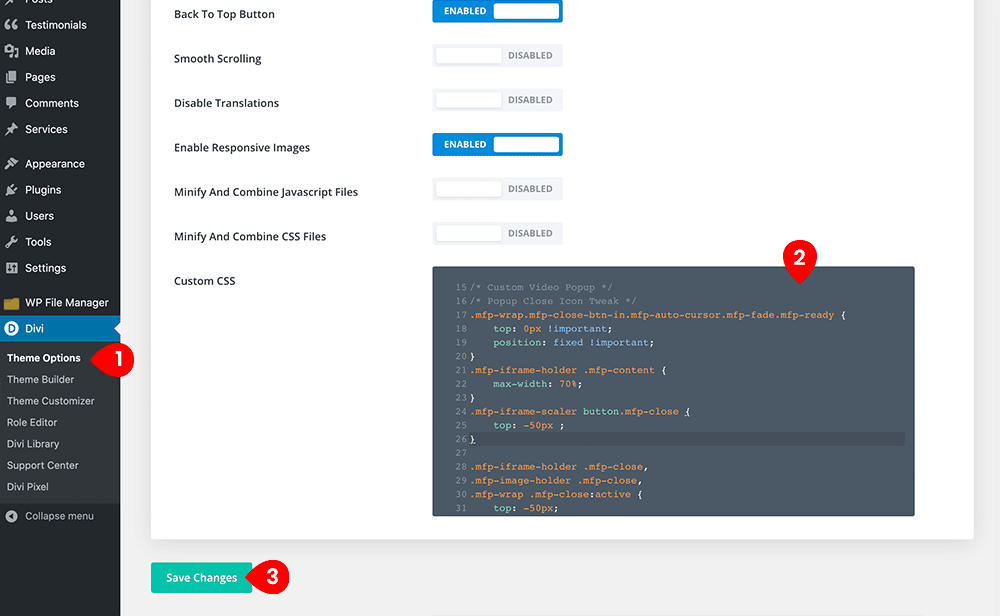Click the Plugins icon
This screenshot has height=616, width=1000.
[12, 189]
